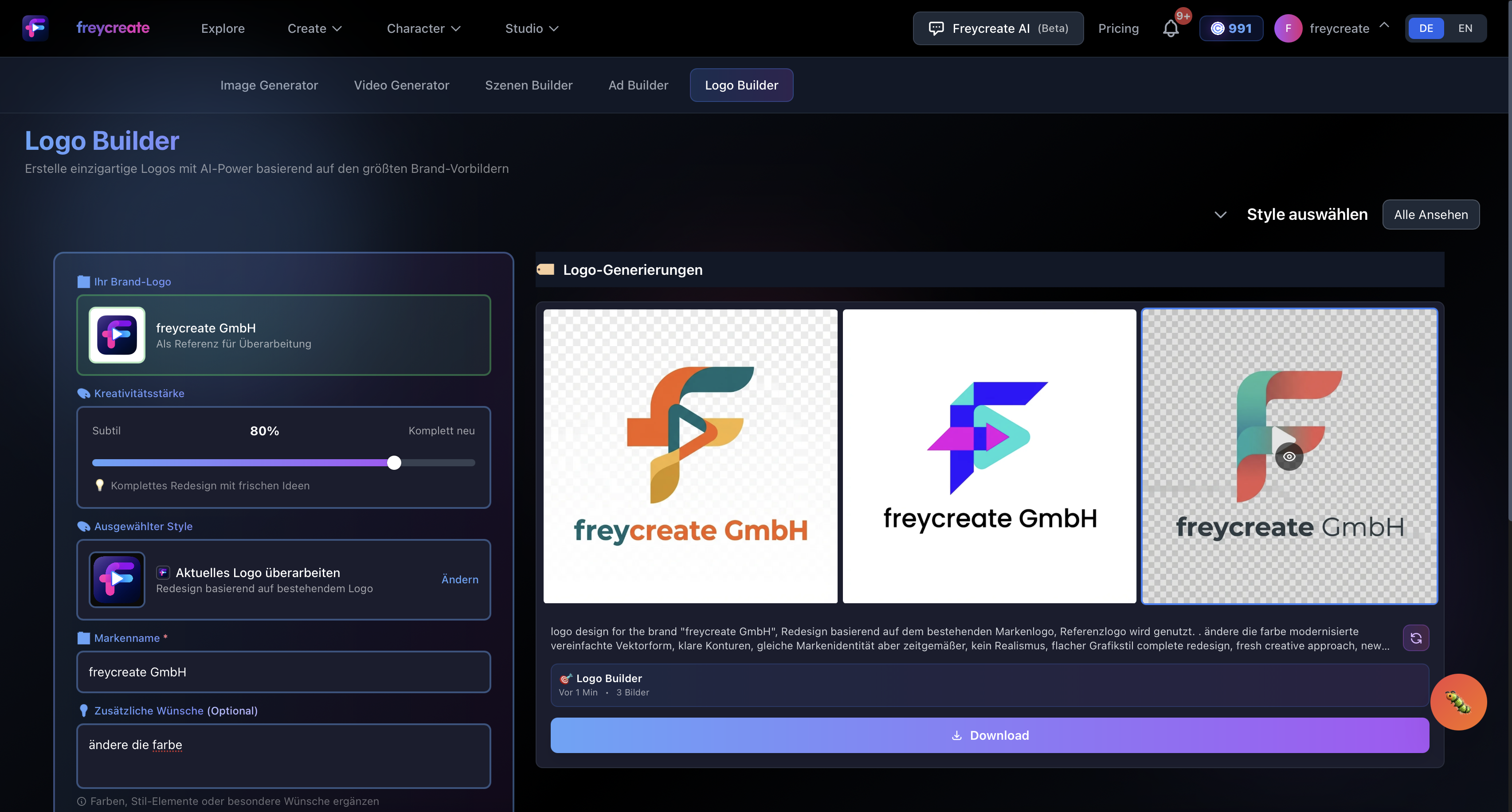Click the lightbulb hint icon under slider
Viewport: 1512px width, 812px height.
coord(99,485)
